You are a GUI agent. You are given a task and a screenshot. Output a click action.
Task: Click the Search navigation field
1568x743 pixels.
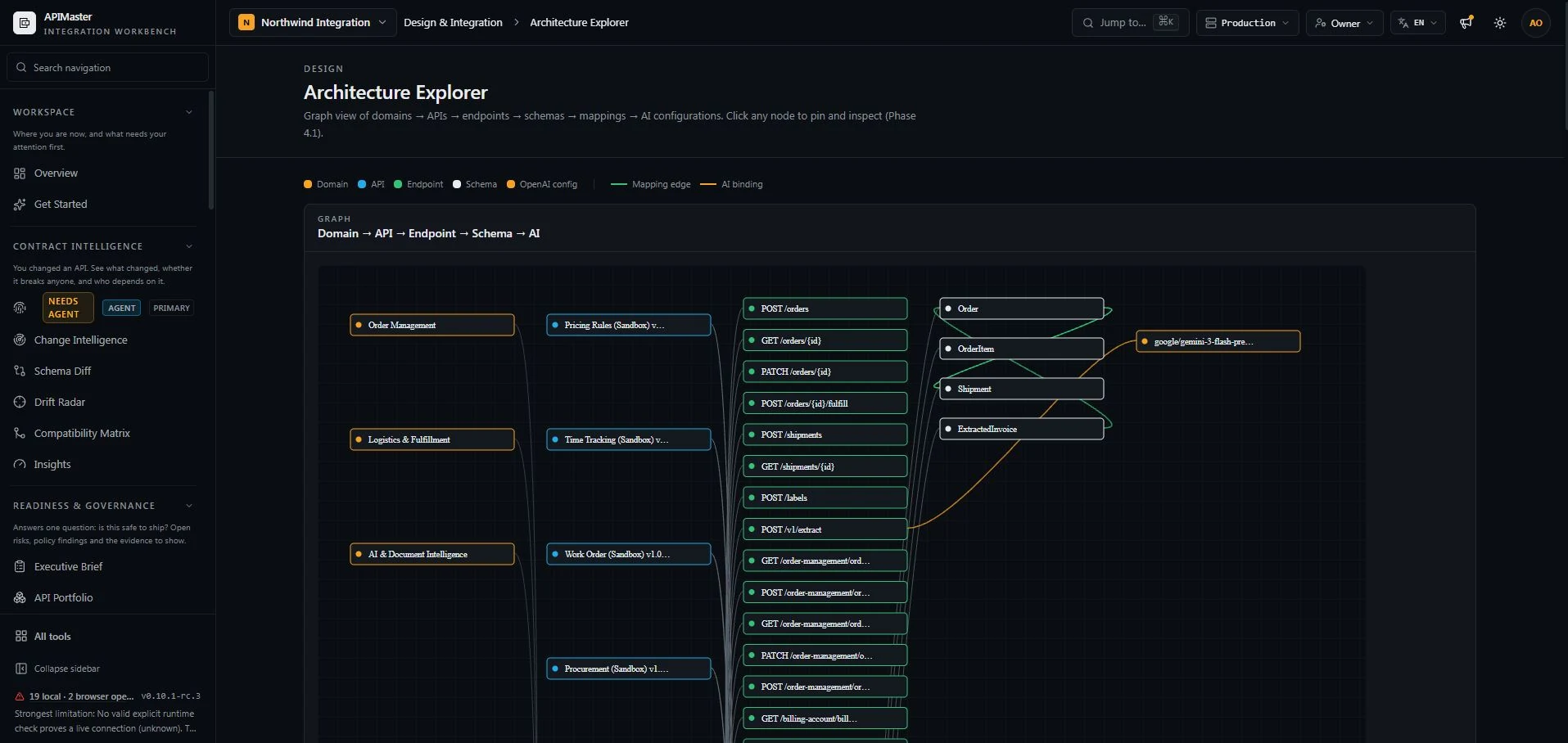(x=107, y=67)
